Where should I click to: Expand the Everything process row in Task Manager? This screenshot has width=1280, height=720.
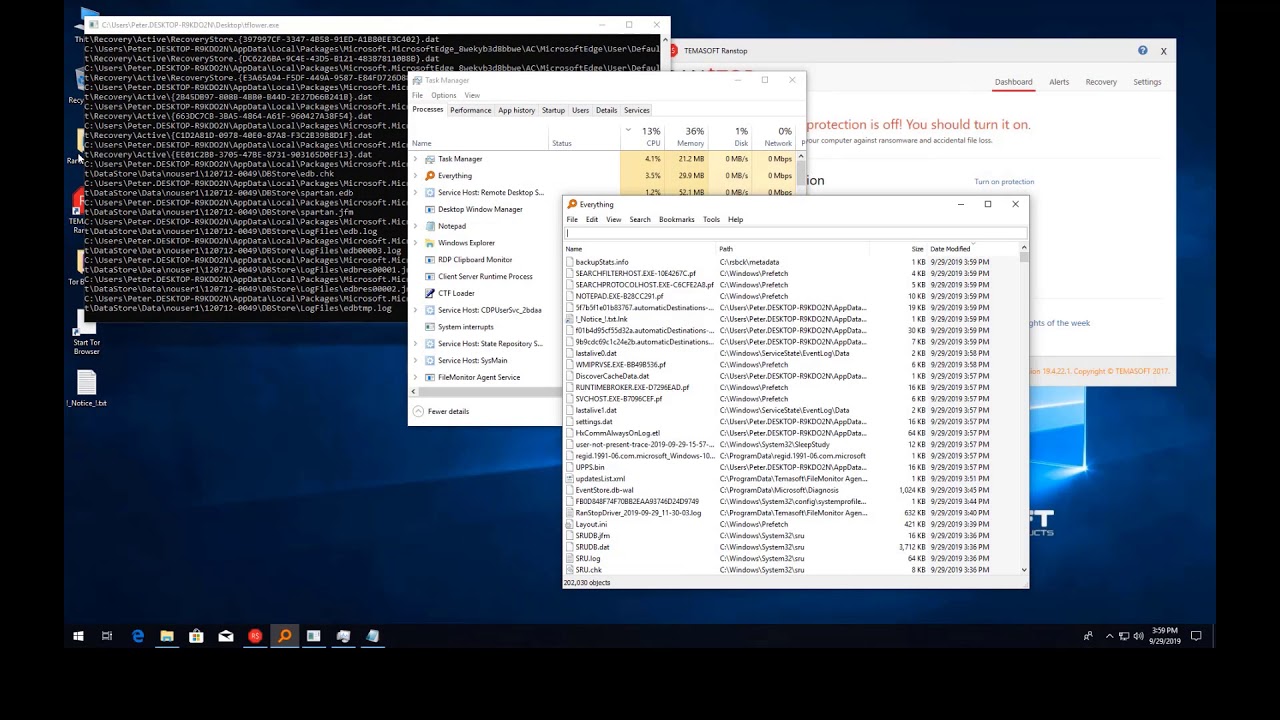[x=416, y=176]
